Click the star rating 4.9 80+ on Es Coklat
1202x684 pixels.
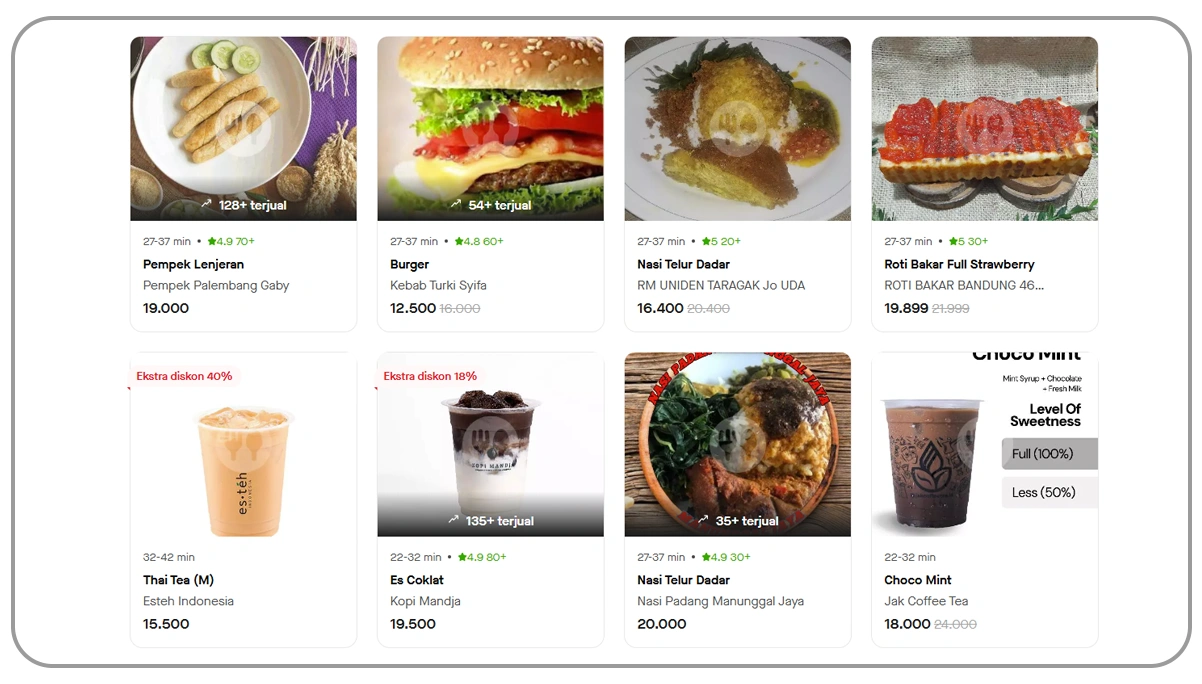(x=480, y=557)
